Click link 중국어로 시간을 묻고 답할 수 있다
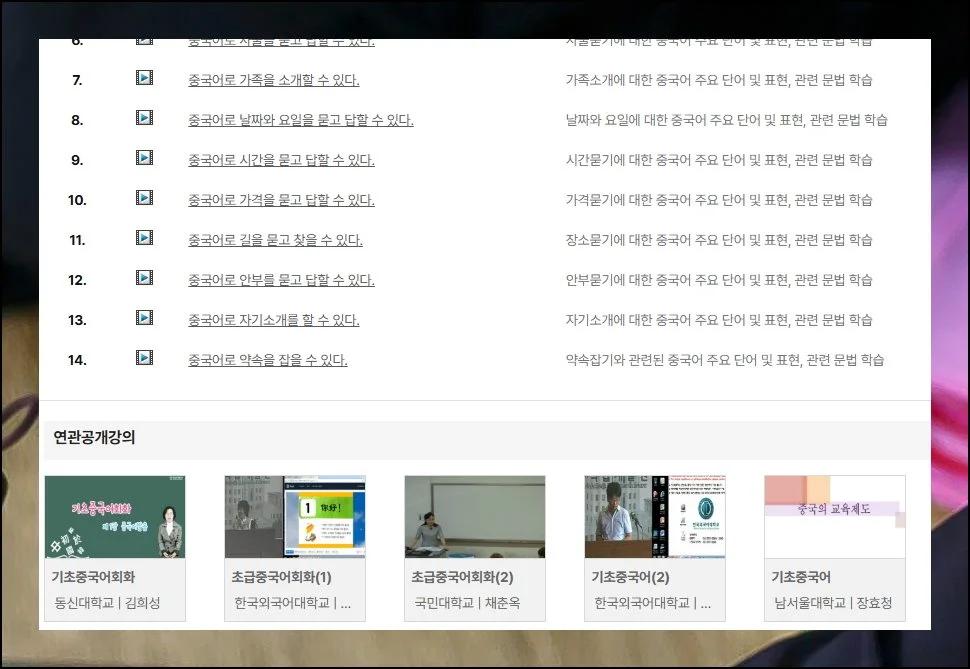 click(281, 160)
